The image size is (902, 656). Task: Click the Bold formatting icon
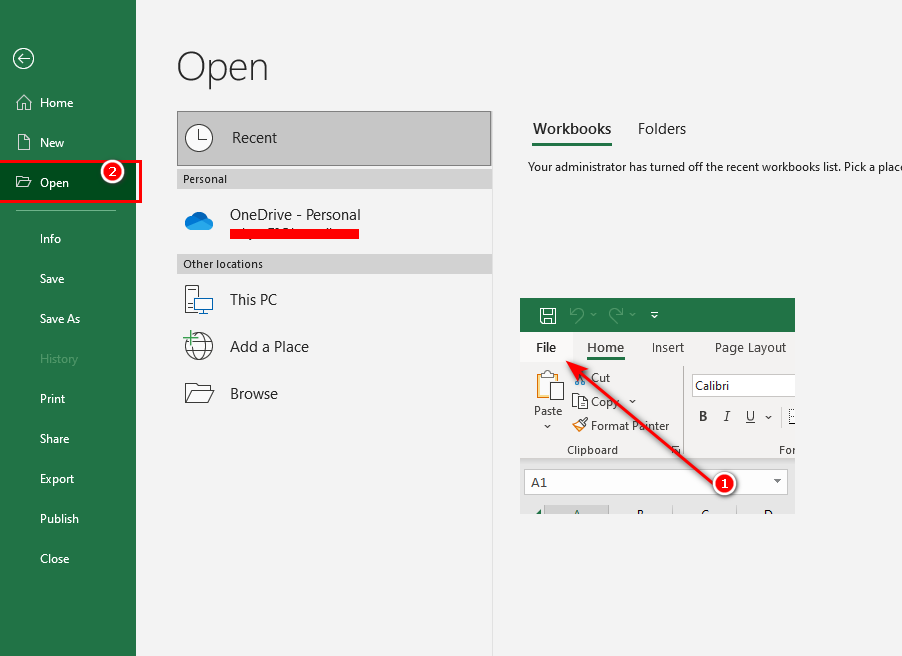(x=703, y=417)
